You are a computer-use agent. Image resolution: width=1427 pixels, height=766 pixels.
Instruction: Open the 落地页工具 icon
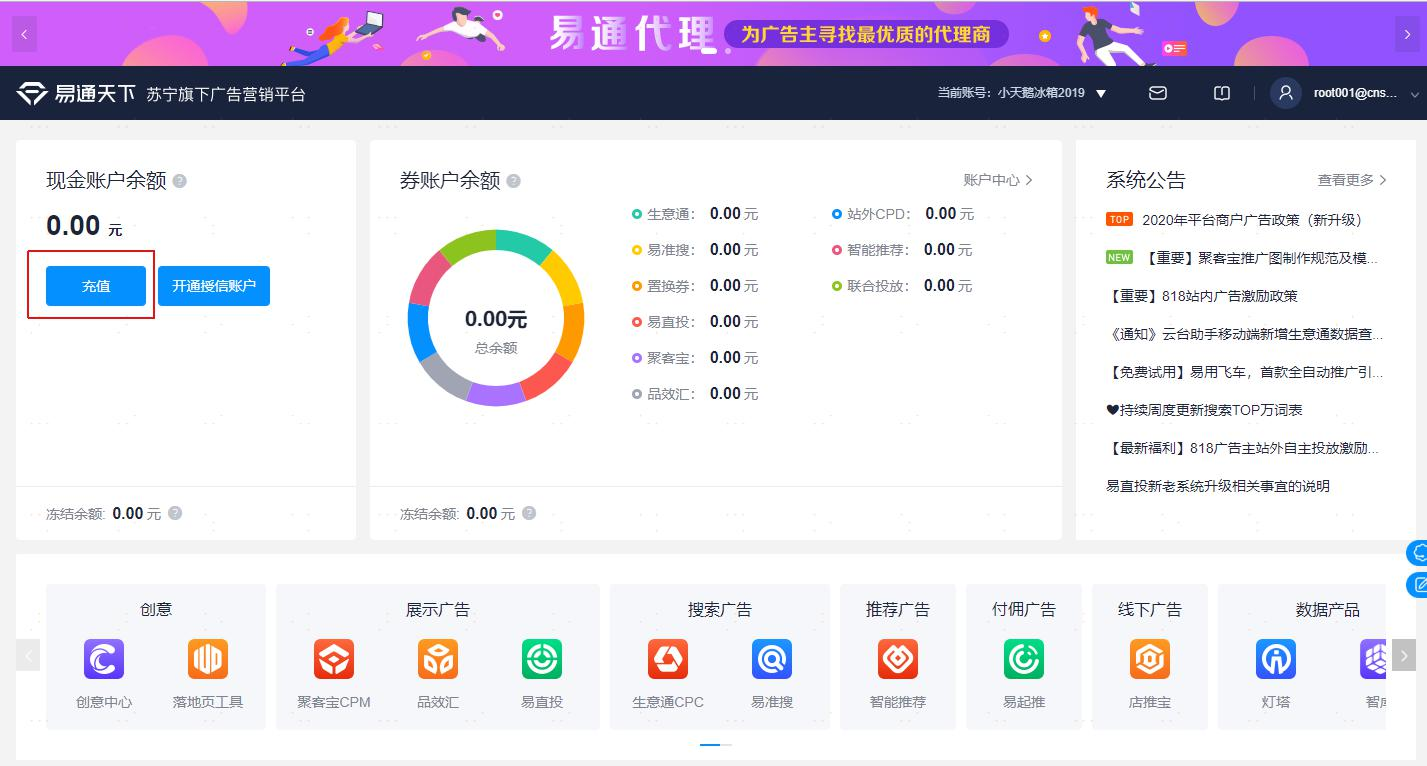tap(208, 660)
